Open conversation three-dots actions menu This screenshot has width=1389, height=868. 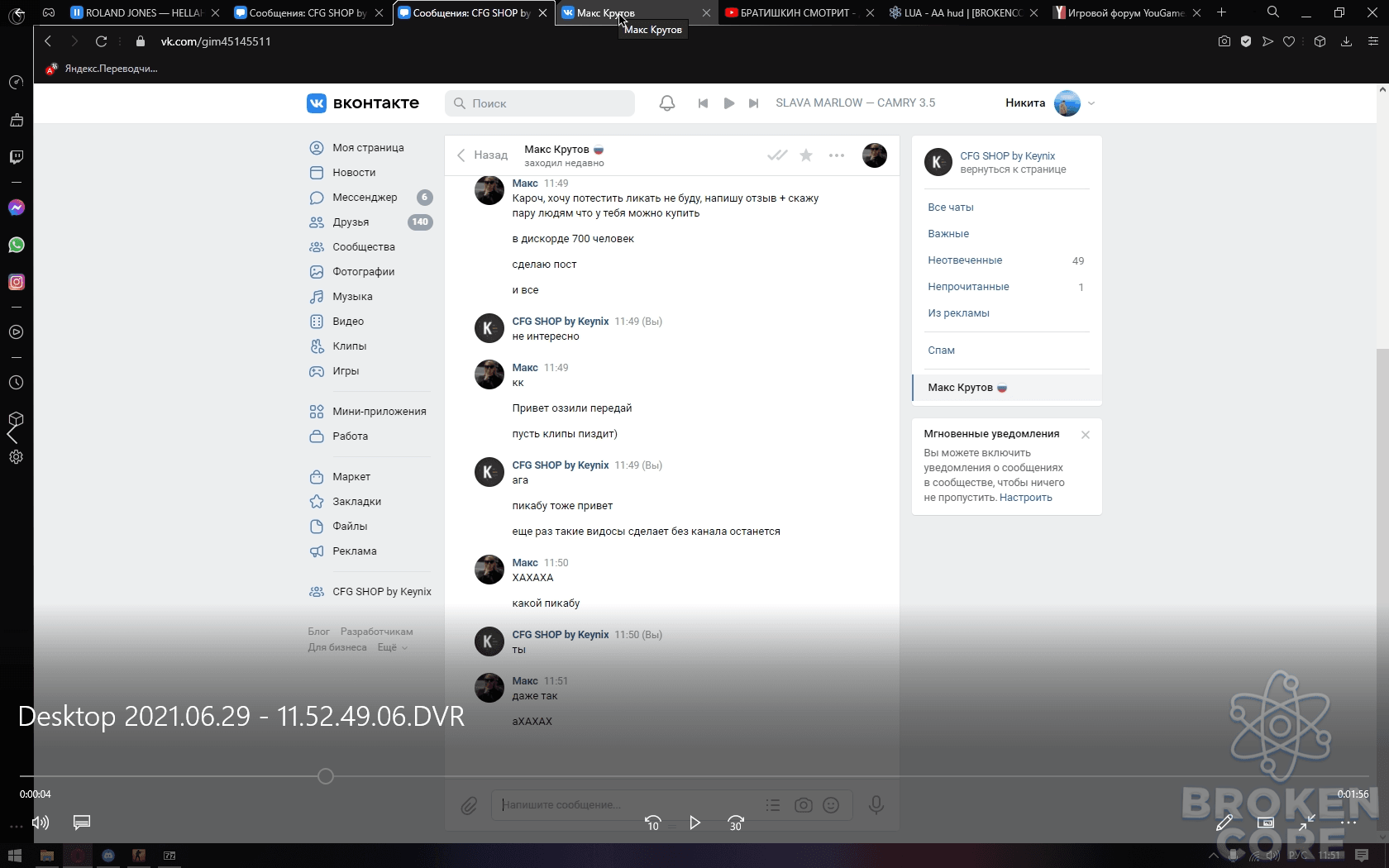point(837,155)
